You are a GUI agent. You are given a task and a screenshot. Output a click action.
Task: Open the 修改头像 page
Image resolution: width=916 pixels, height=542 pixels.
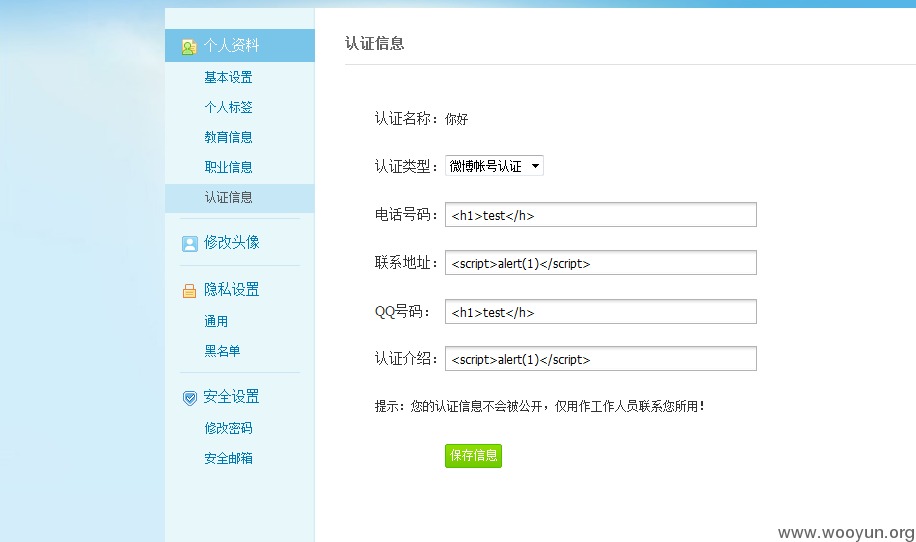pyautogui.click(x=231, y=242)
